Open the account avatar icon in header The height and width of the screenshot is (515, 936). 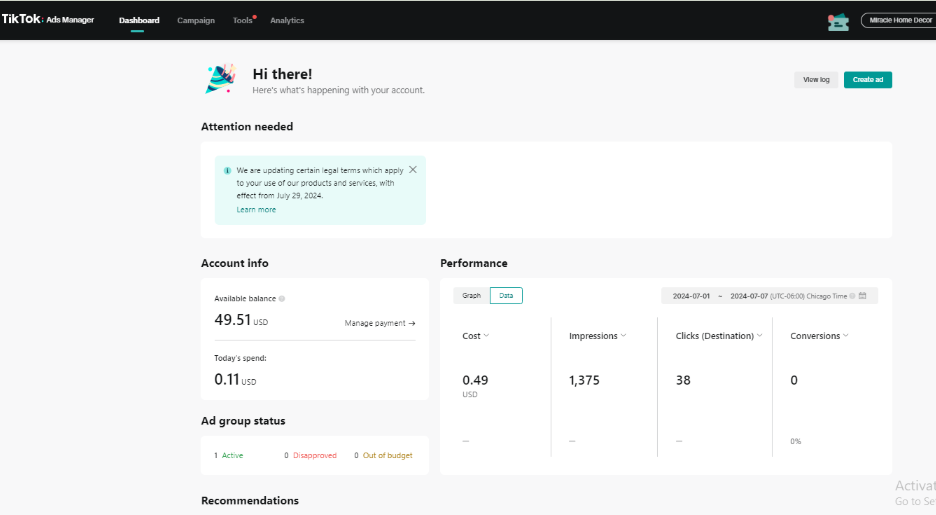pyautogui.click(x=838, y=21)
